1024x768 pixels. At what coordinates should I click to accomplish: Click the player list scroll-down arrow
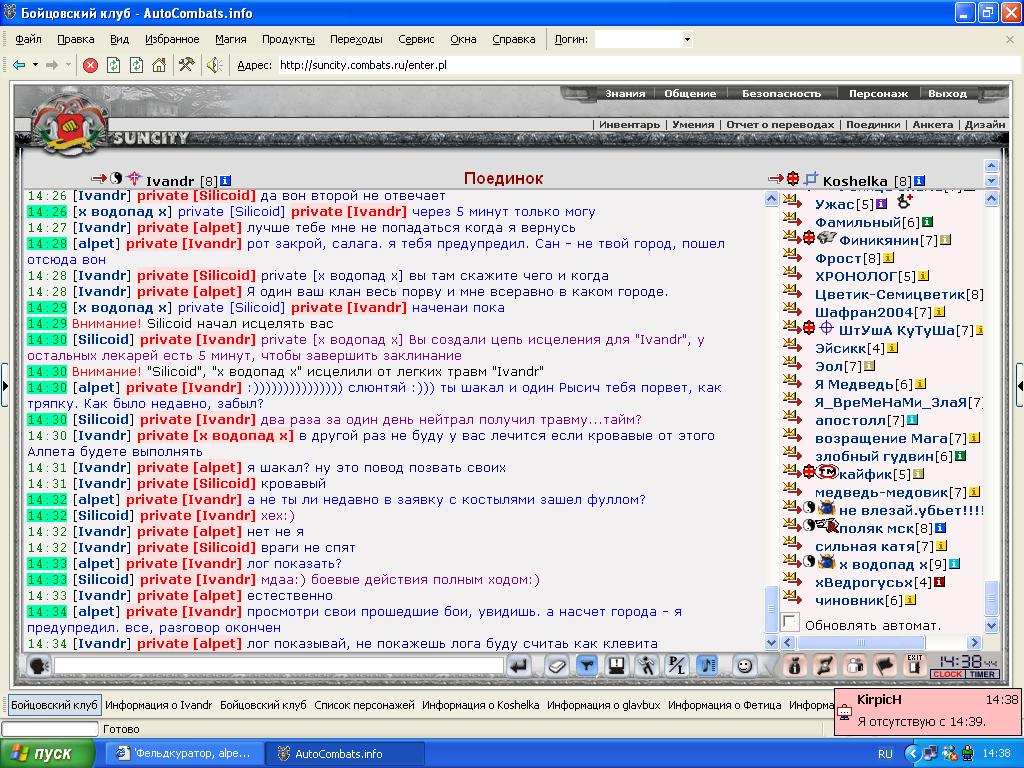(991, 626)
